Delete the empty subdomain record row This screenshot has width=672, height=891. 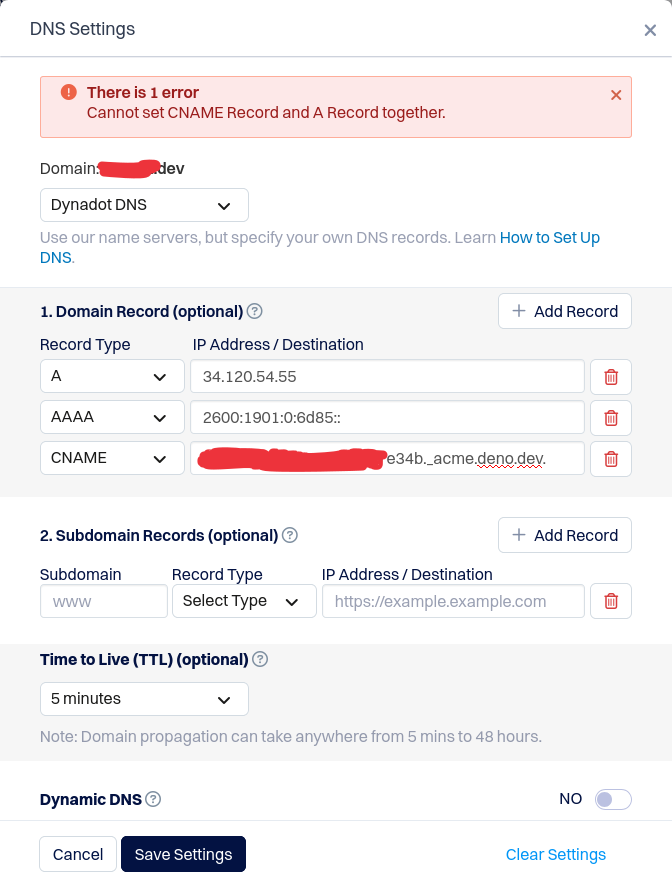coord(611,601)
